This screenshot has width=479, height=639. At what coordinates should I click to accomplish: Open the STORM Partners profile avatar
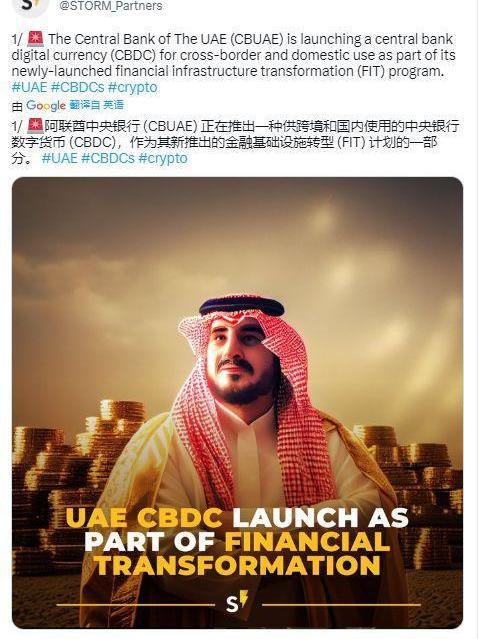point(30,6)
